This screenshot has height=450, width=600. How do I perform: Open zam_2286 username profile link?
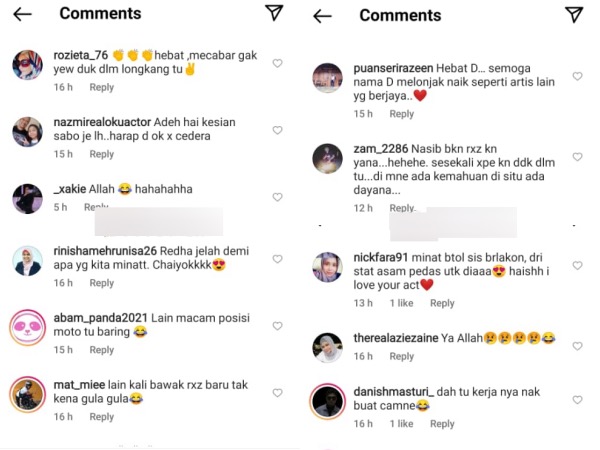pos(381,149)
